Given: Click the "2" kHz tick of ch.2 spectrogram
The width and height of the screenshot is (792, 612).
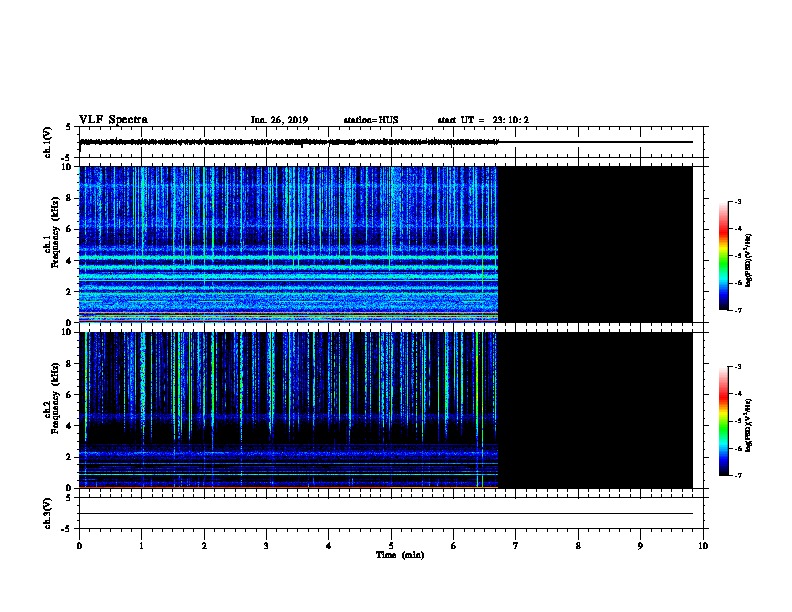Looking at the screenshot, I should (69, 457).
